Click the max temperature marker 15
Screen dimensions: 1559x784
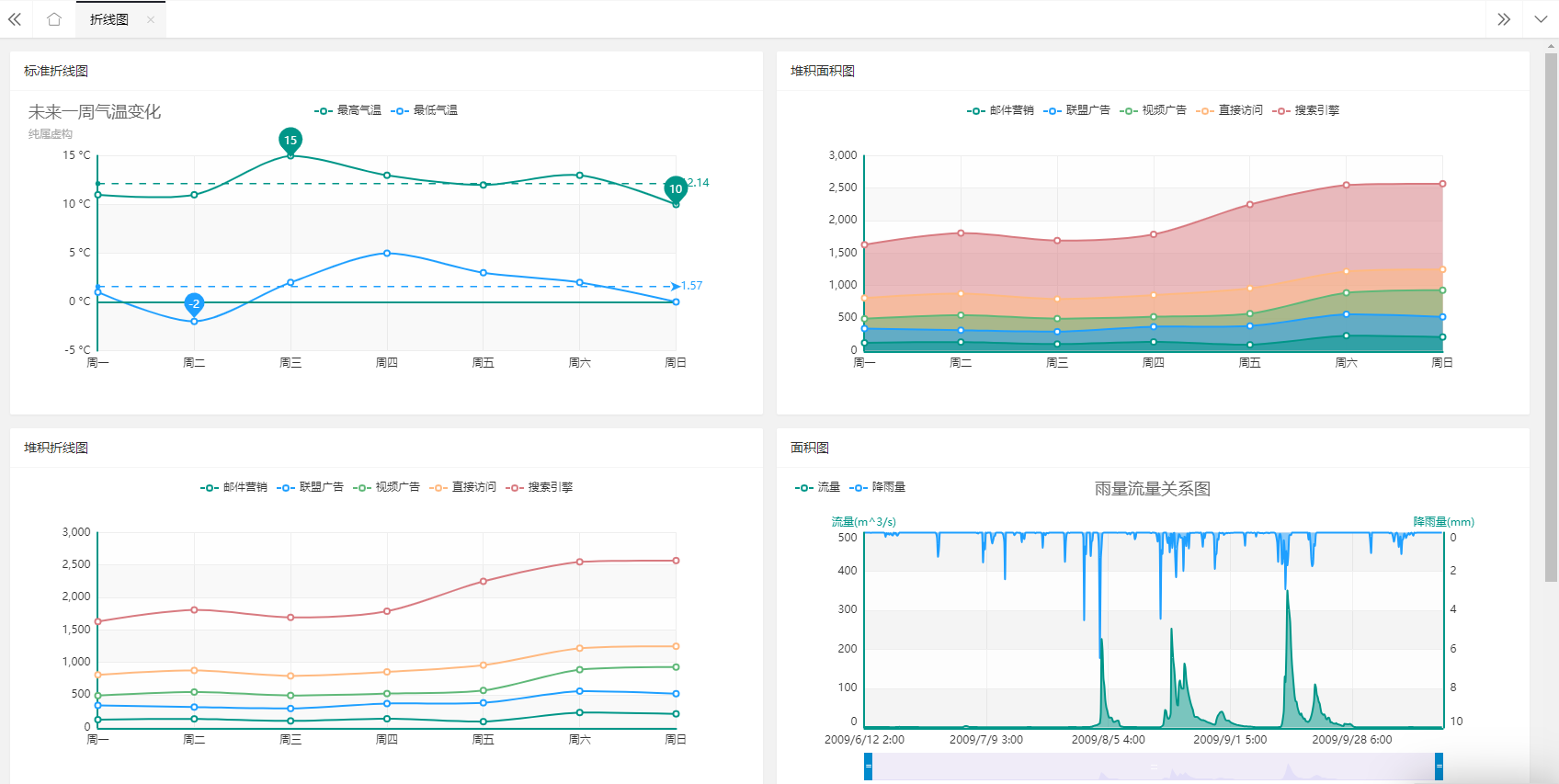click(x=290, y=140)
